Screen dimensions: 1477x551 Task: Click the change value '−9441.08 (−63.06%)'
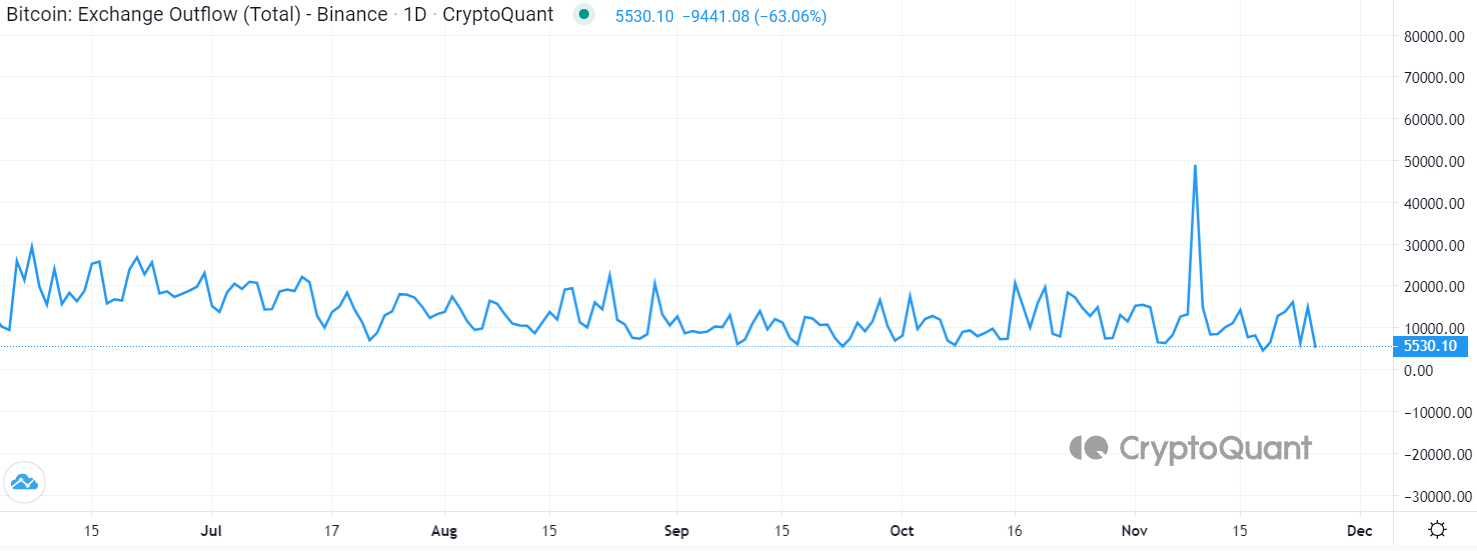(755, 17)
